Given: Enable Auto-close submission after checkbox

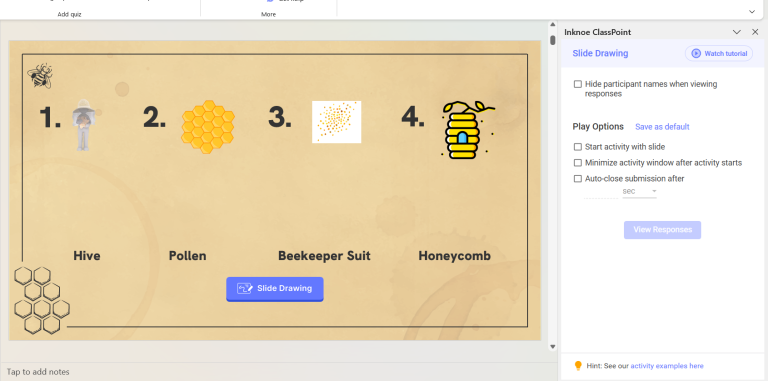Looking at the screenshot, I should click(578, 179).
